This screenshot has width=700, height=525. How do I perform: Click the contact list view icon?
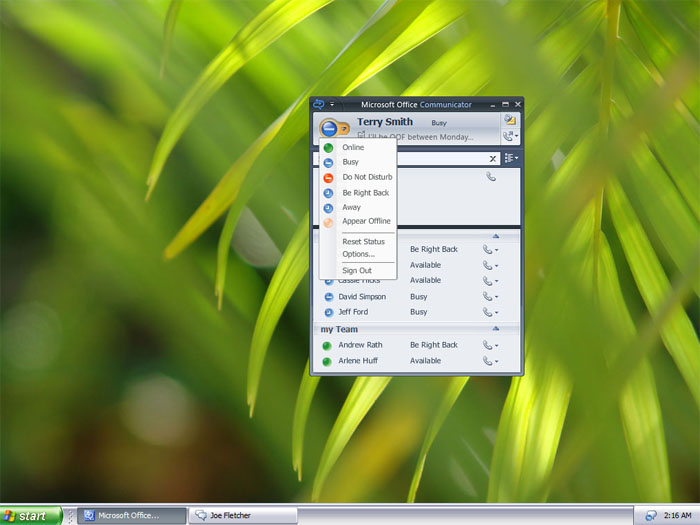click(x=508, y=158)
